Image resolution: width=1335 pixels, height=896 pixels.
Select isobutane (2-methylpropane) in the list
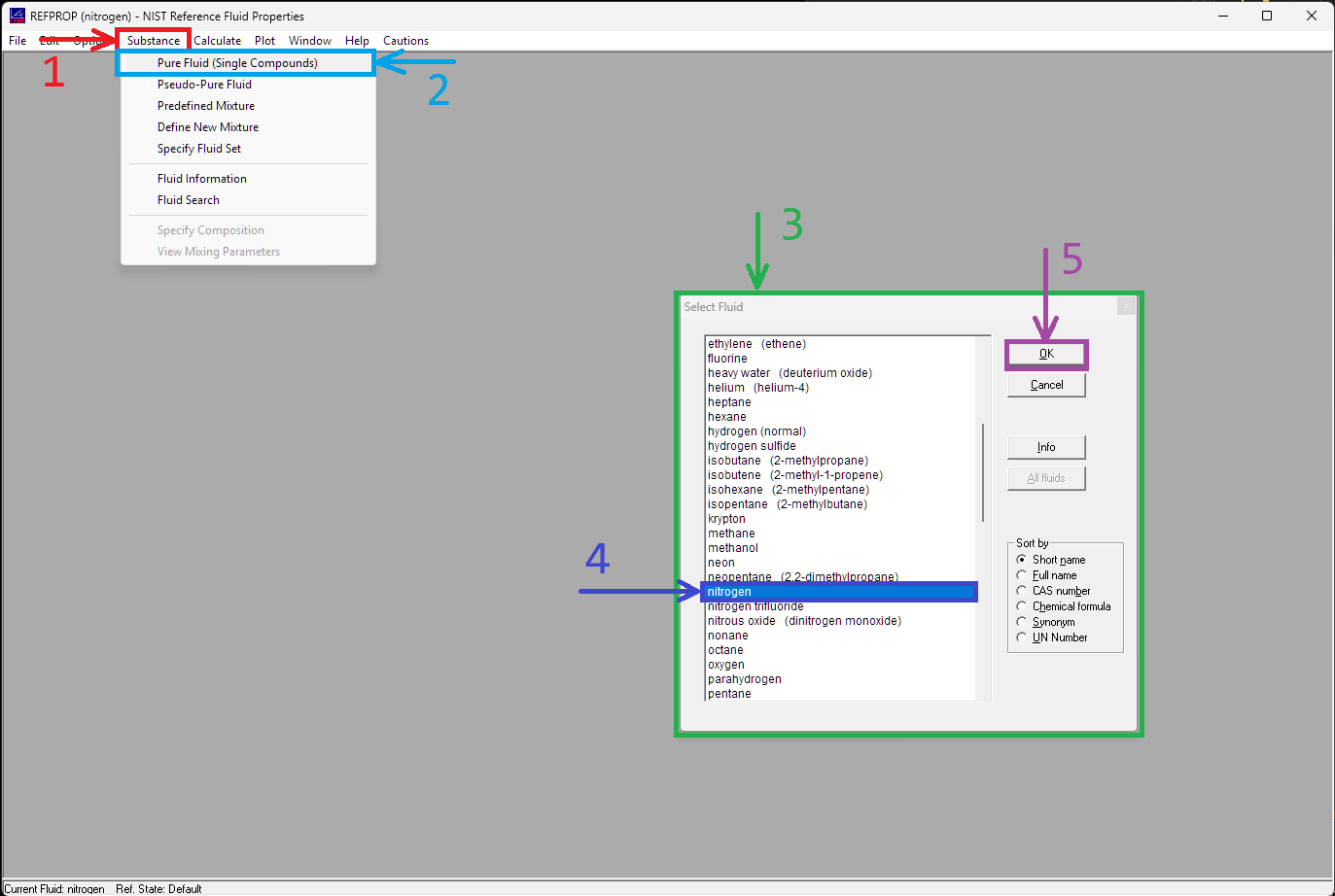pos(840,461)
